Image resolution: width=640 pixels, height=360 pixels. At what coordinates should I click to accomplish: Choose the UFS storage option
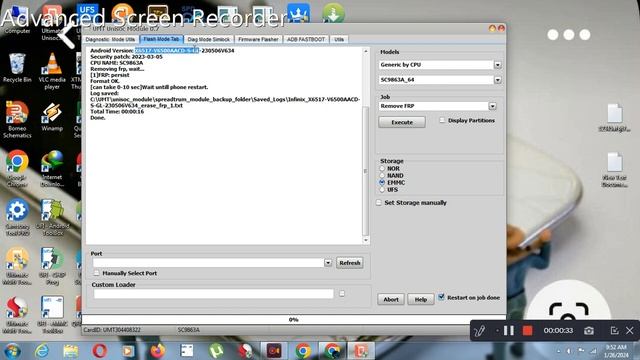coord(382,190)
